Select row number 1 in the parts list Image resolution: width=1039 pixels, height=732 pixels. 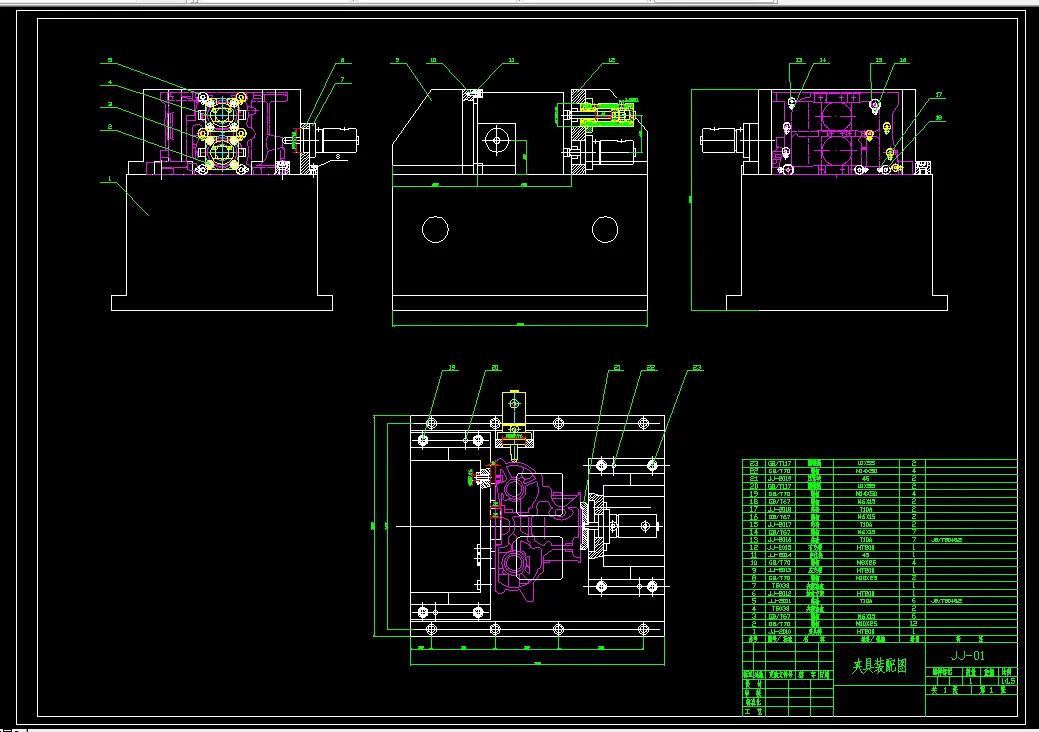753,631
